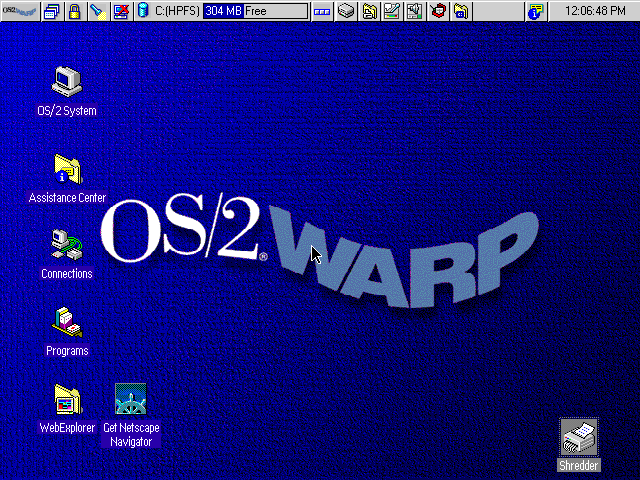This screenshot has width=640, height=480.
Task: Select the Get Netscape Navigator icon
Action: [x=131, y=400]
